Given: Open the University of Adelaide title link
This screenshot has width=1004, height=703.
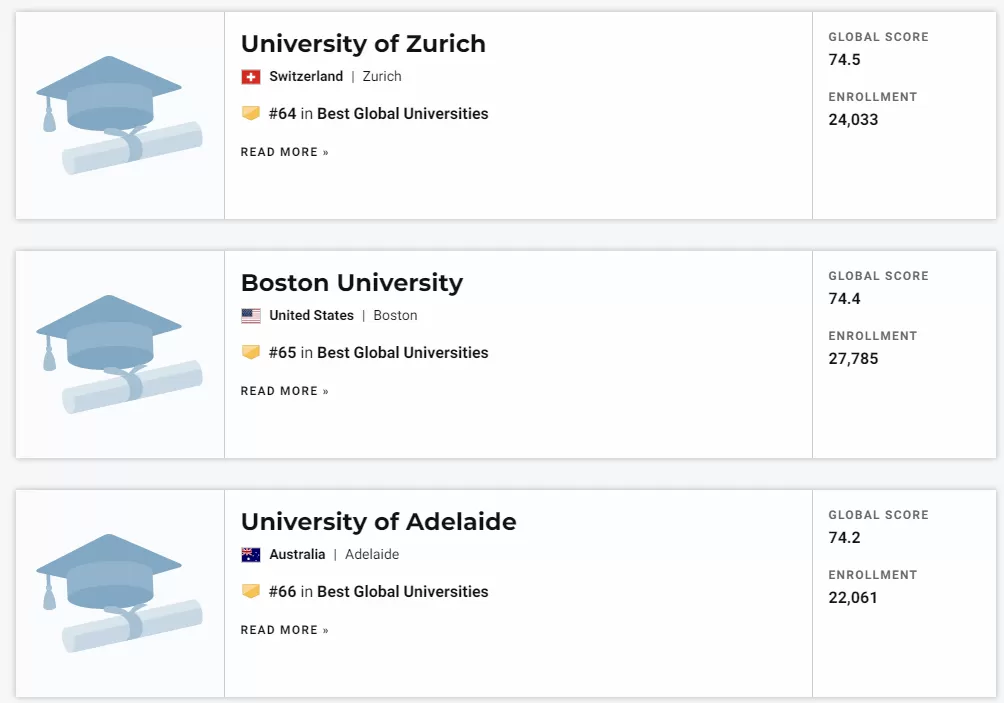Looking at the screenshot, I should (x=378, y=521).
